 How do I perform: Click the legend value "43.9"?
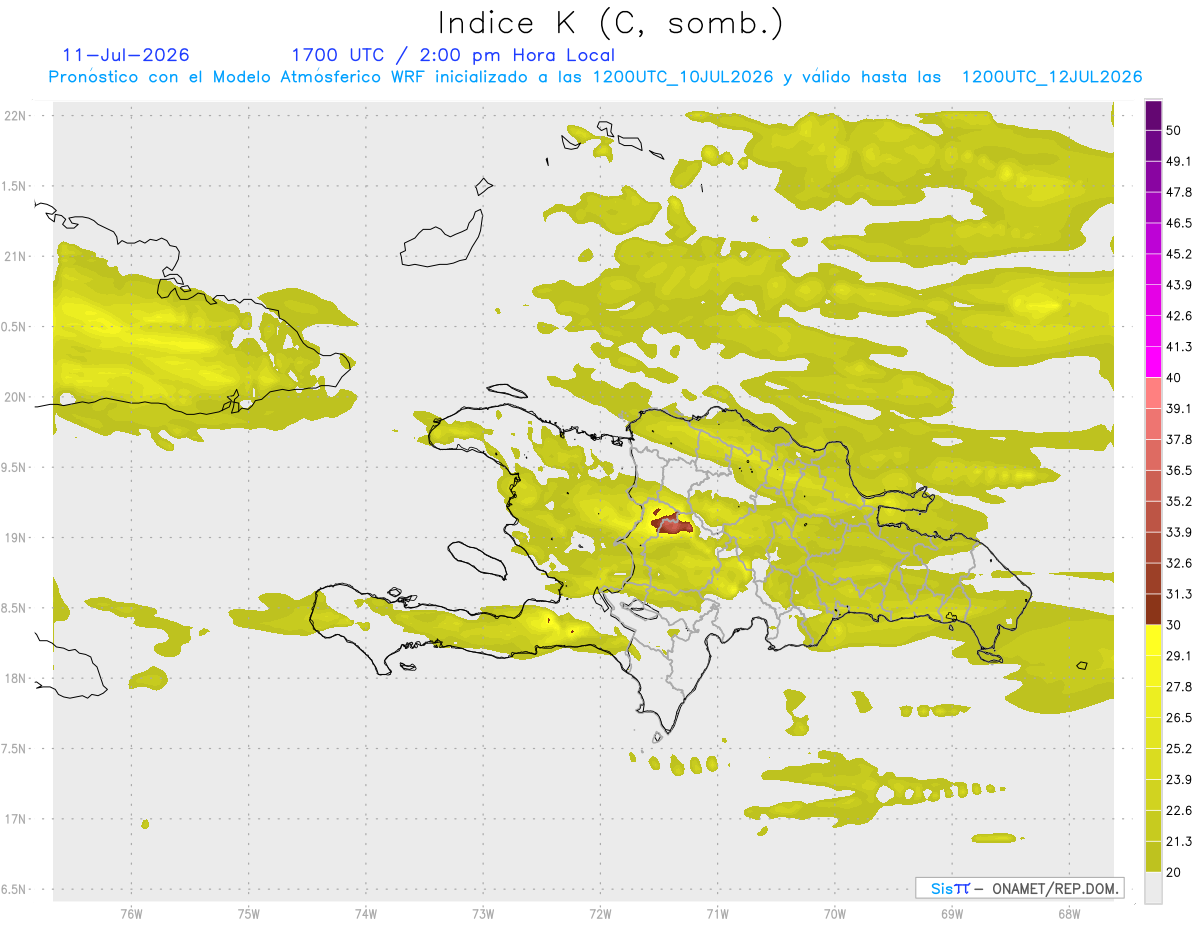(x=1179, y=285)
